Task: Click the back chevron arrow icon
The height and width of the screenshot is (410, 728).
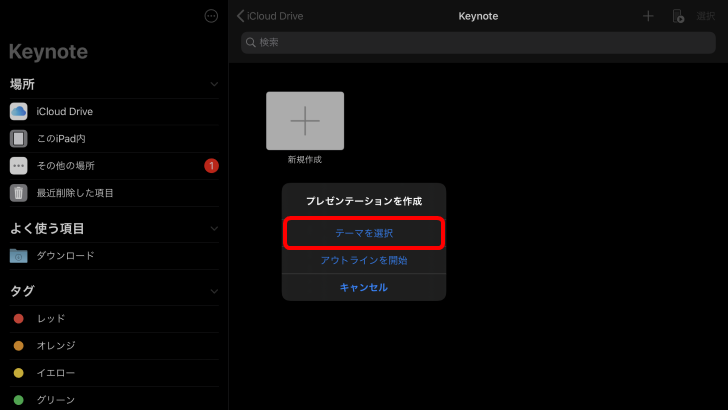Action: point(240,16)
